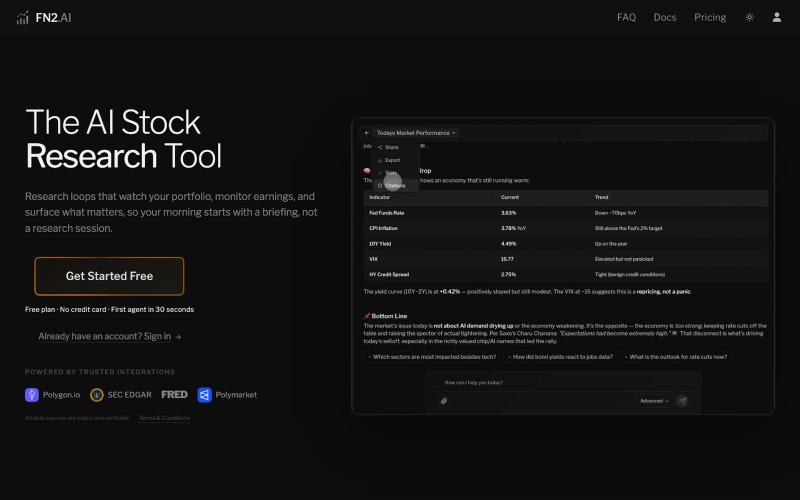
Task: Click the 'VIX' row label
Action: point(373,259)
